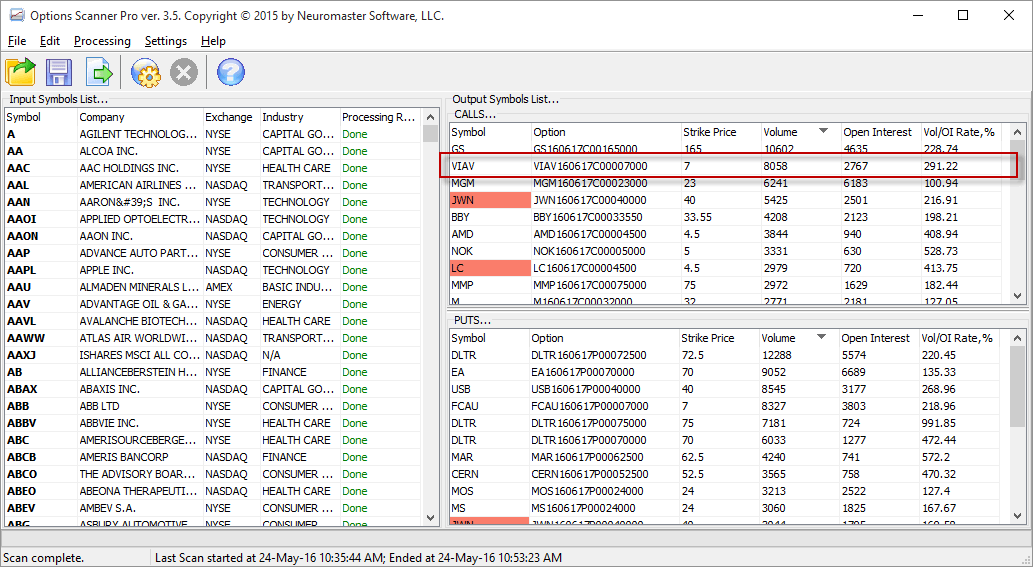Select MGM symbol in CALLS table
Screen dimensions: 1033x567
pos(462,183)
